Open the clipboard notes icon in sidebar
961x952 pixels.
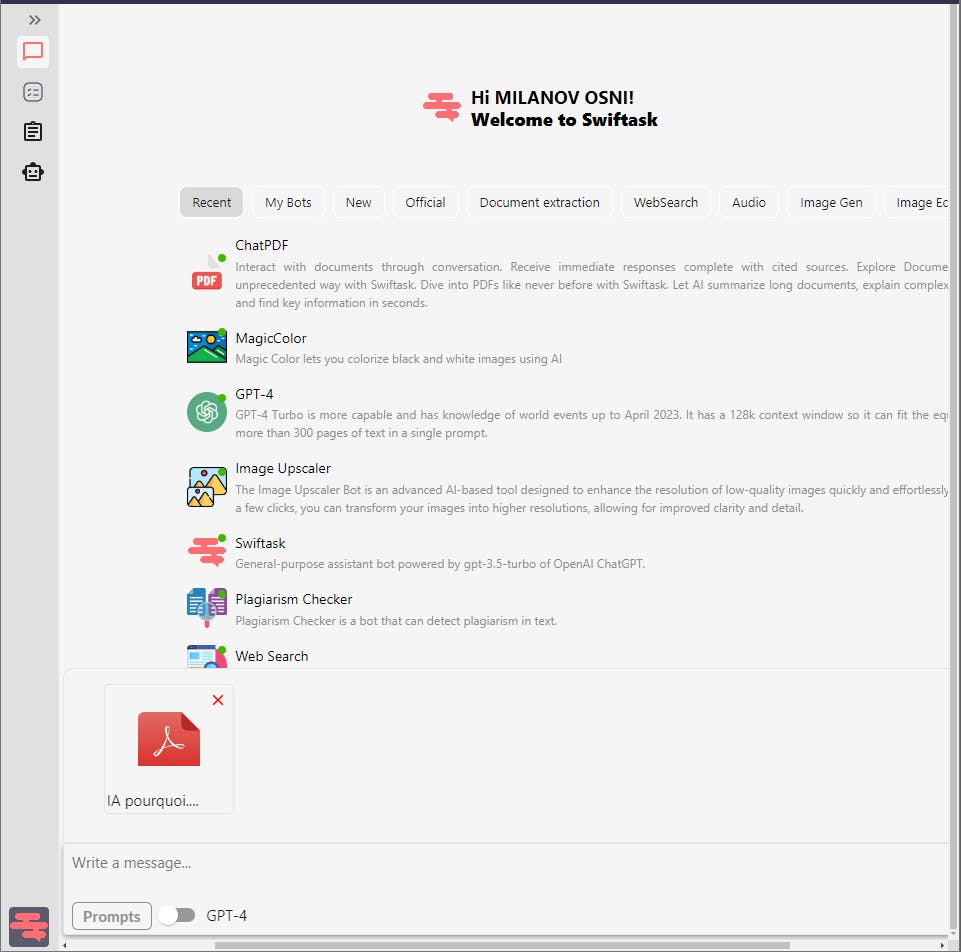click(x=32, y=131)
